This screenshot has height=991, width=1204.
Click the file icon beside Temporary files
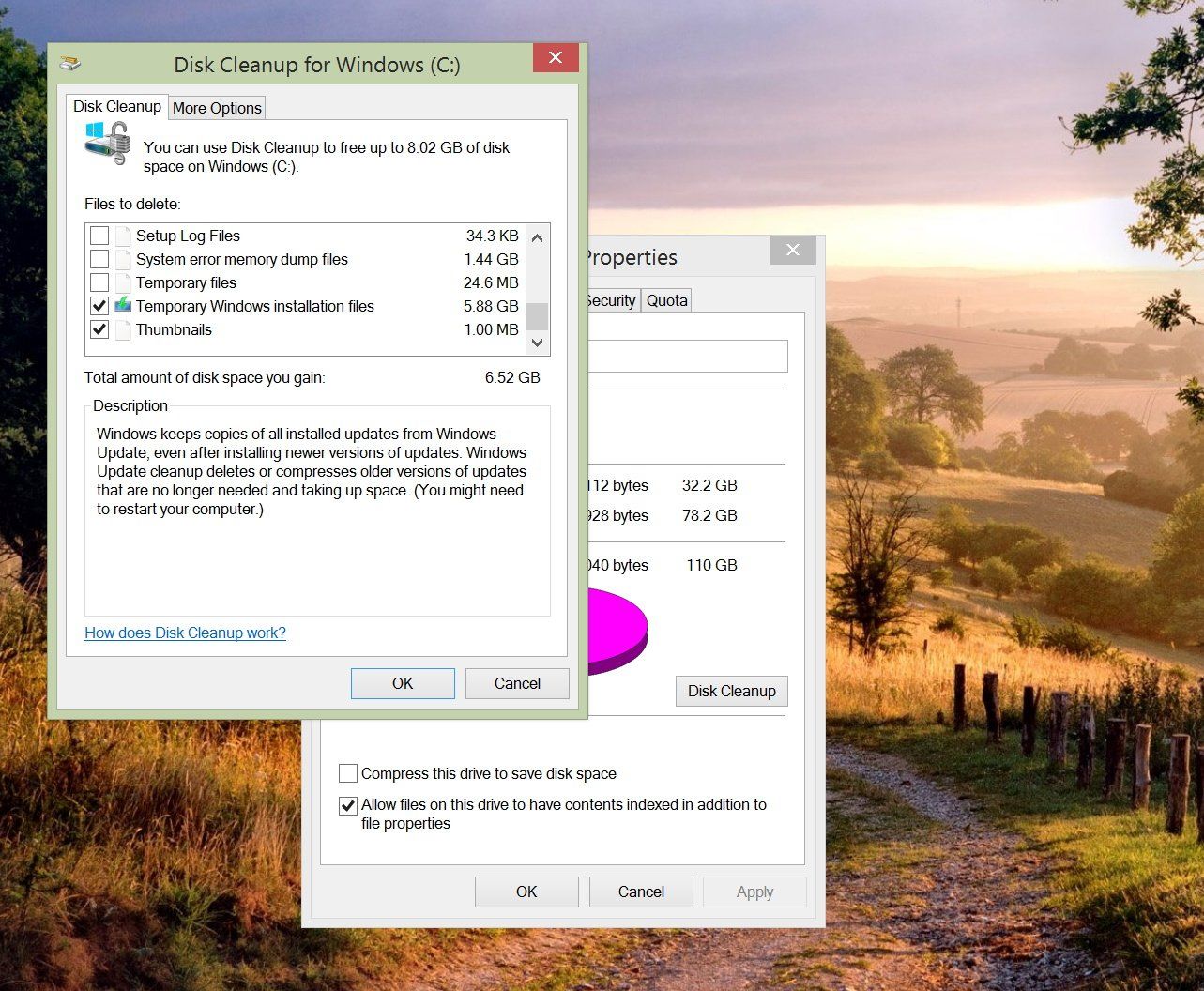pyautogui.click(x=123, y=282)
